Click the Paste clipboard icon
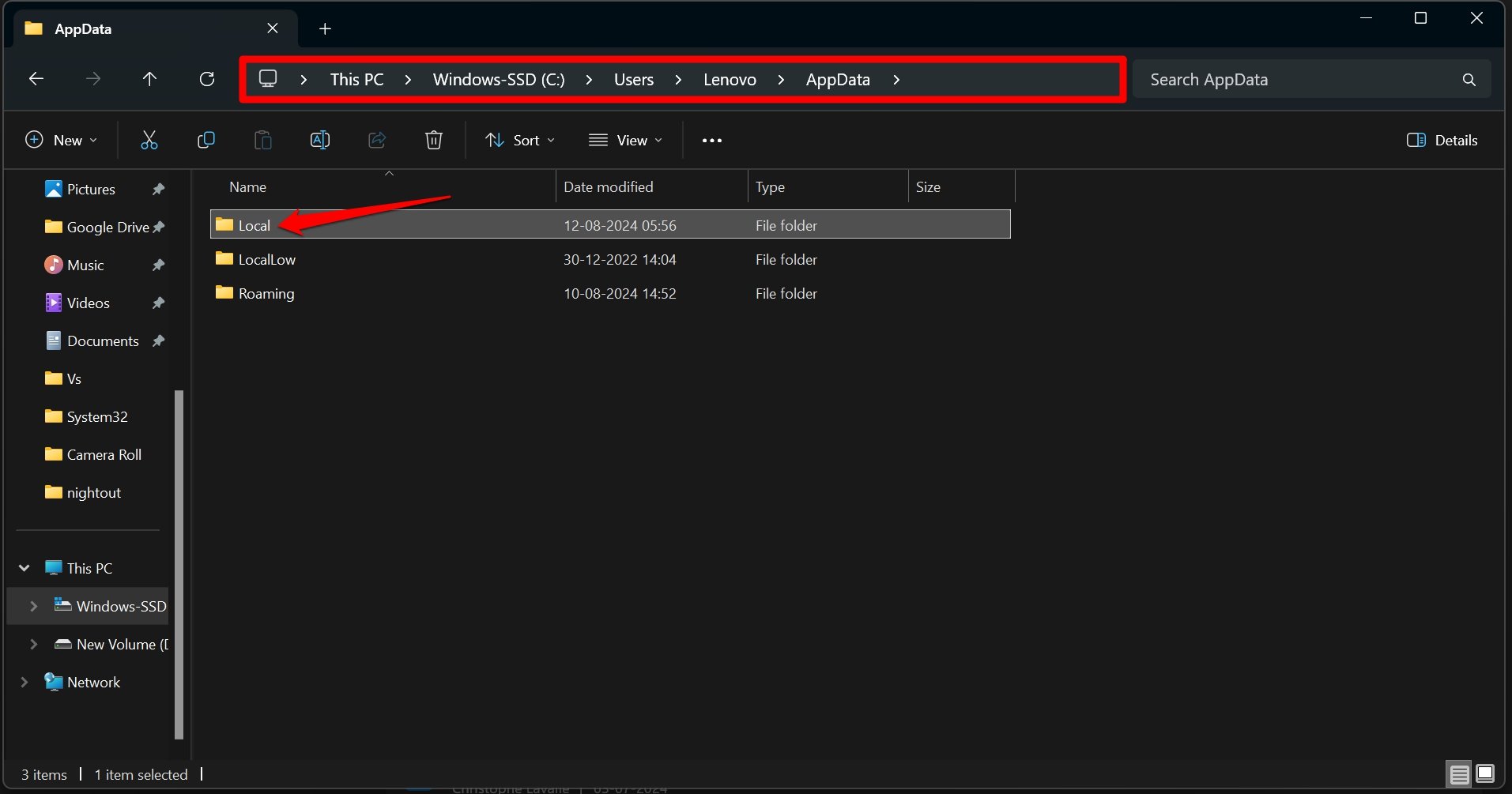 (x=262, y=140)
